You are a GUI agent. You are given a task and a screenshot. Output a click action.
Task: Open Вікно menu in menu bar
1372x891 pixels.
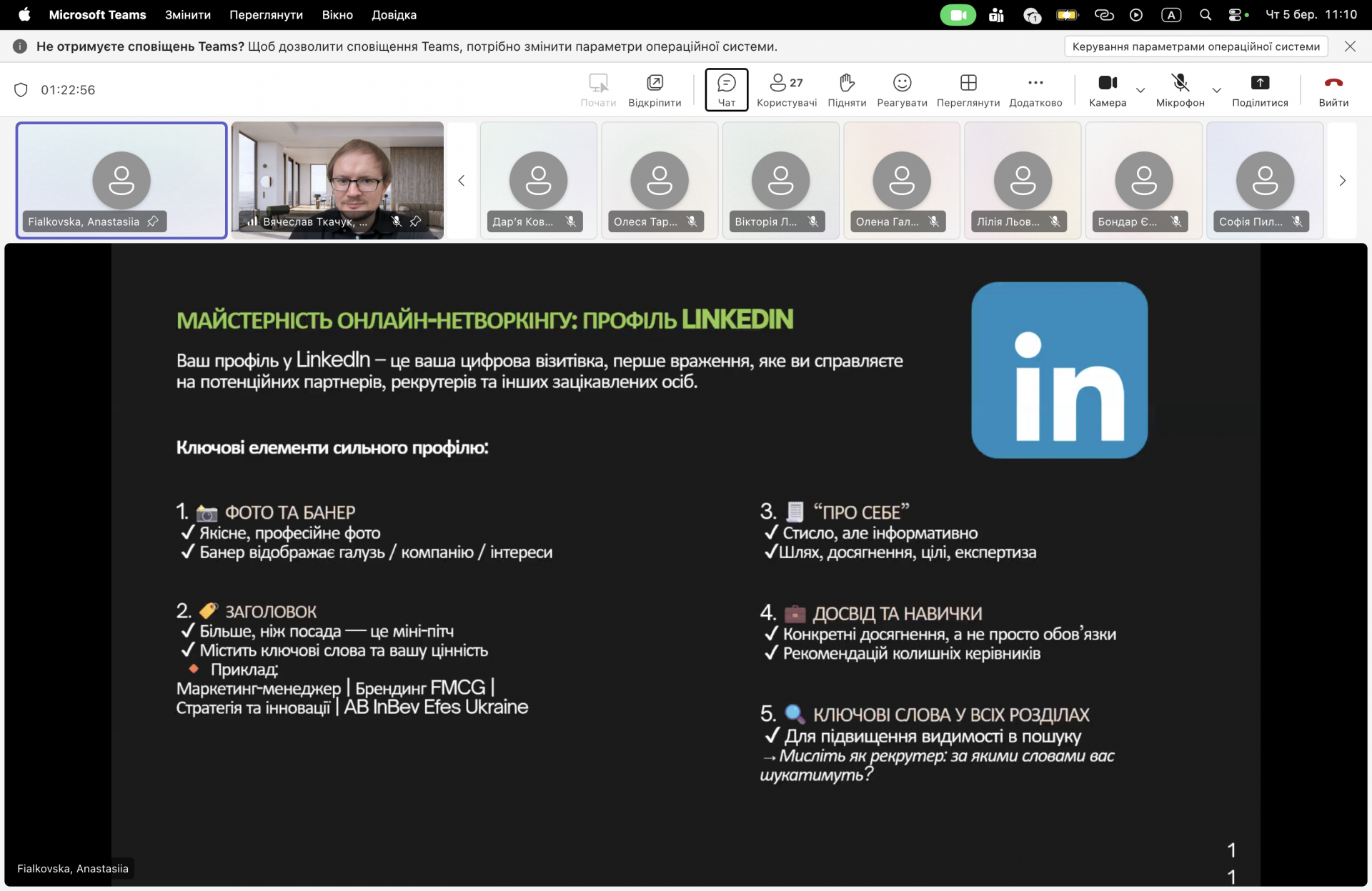[x=337, y=15]
